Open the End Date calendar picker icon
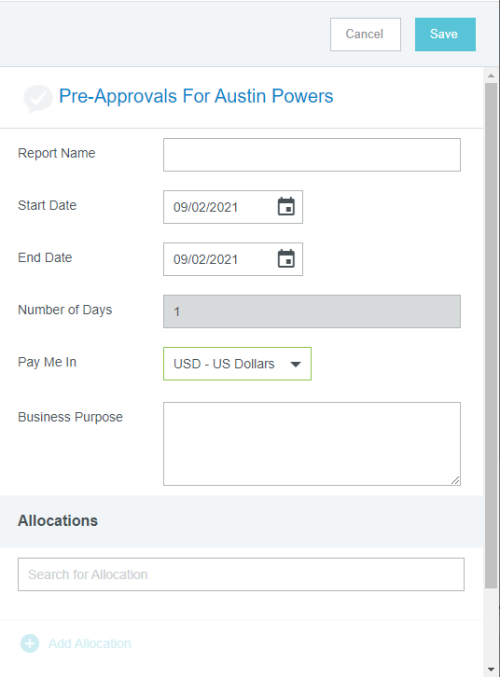Image resolution: width=500 pixels, height=677 pixels. 286,259
